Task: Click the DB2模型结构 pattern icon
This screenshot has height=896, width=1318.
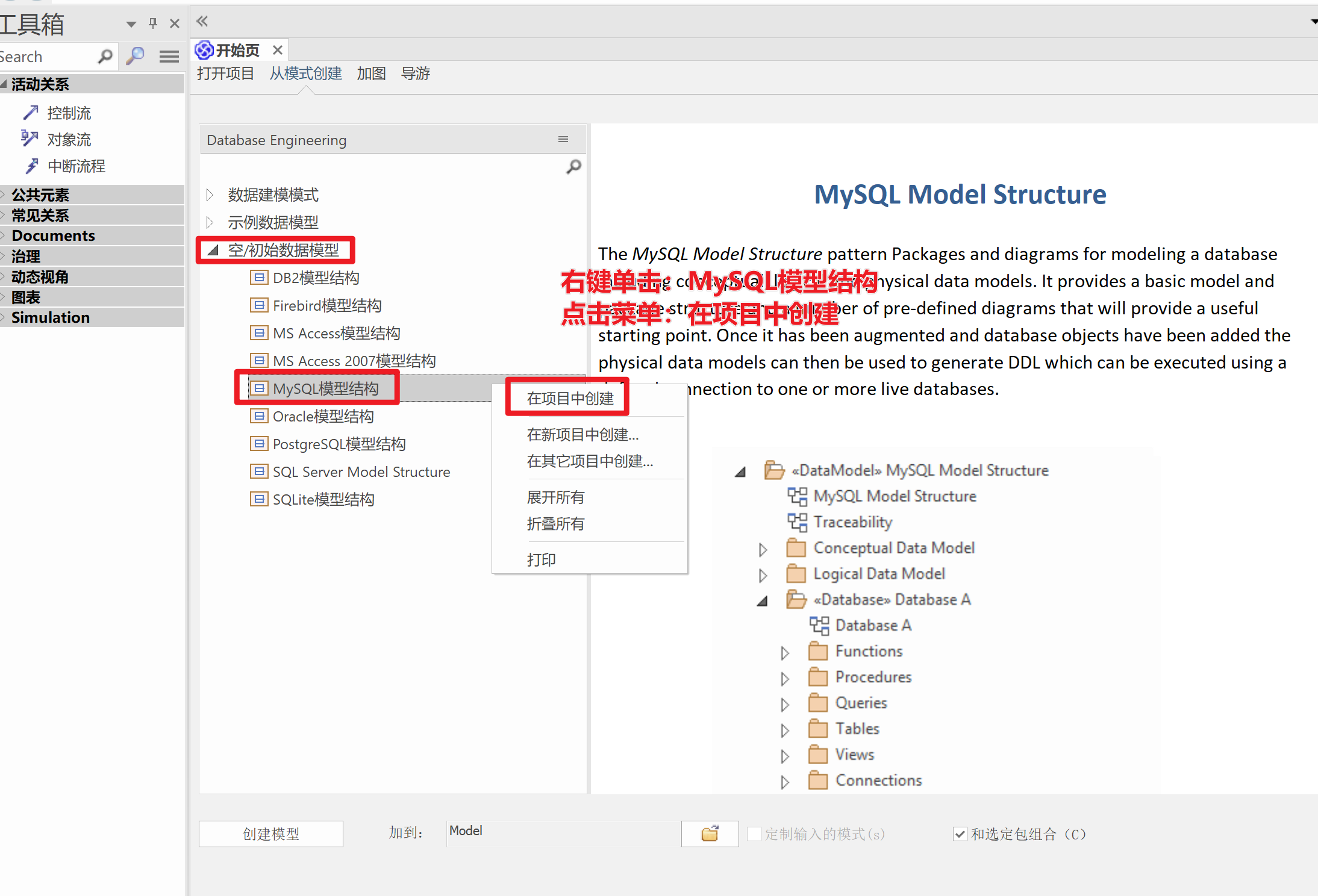Action: (258, 278)
